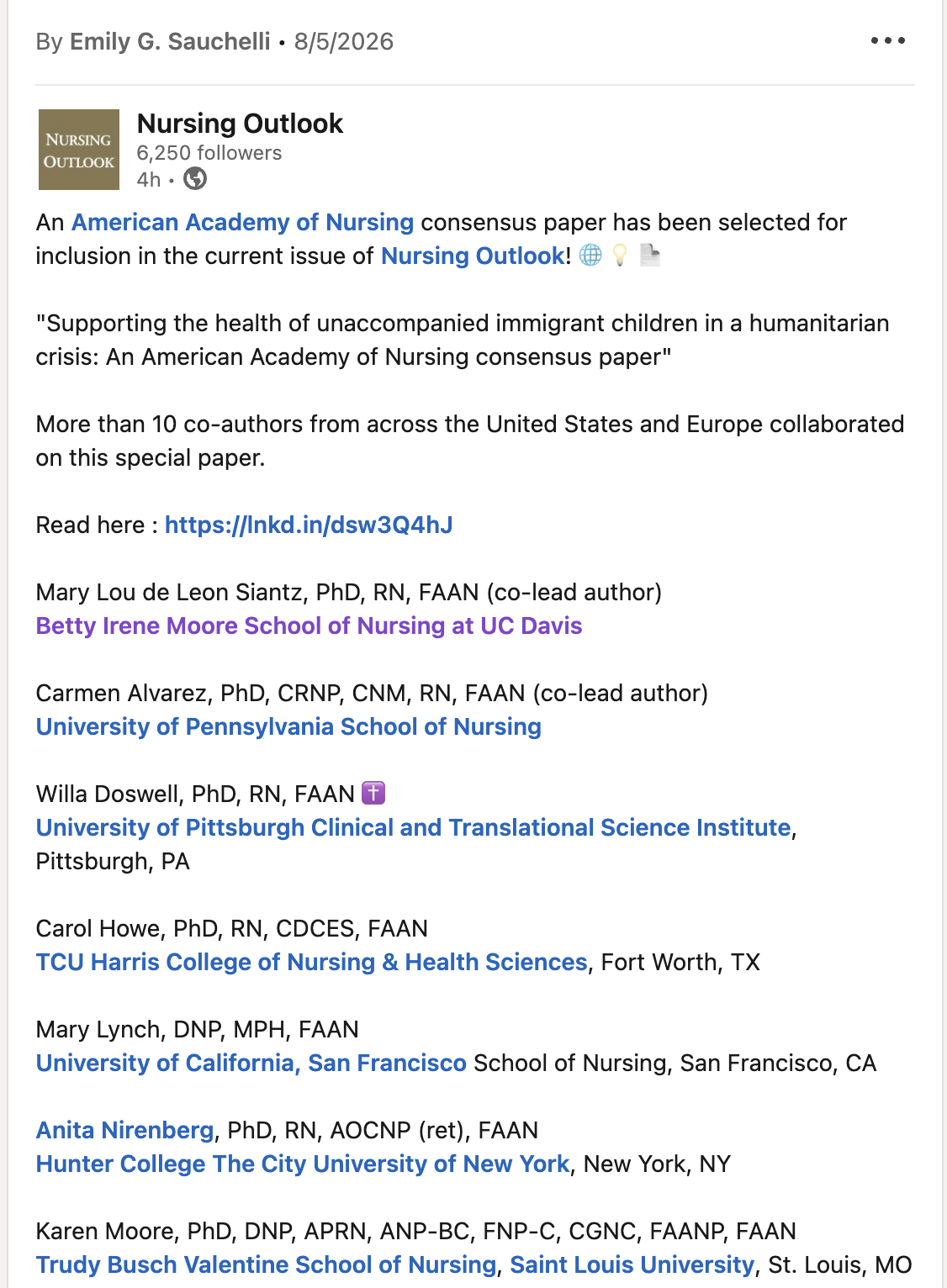Click the Nursing Outlook logo thumbnail
This screenshot has width=947, height=1288.
click(x=79, y=150)
